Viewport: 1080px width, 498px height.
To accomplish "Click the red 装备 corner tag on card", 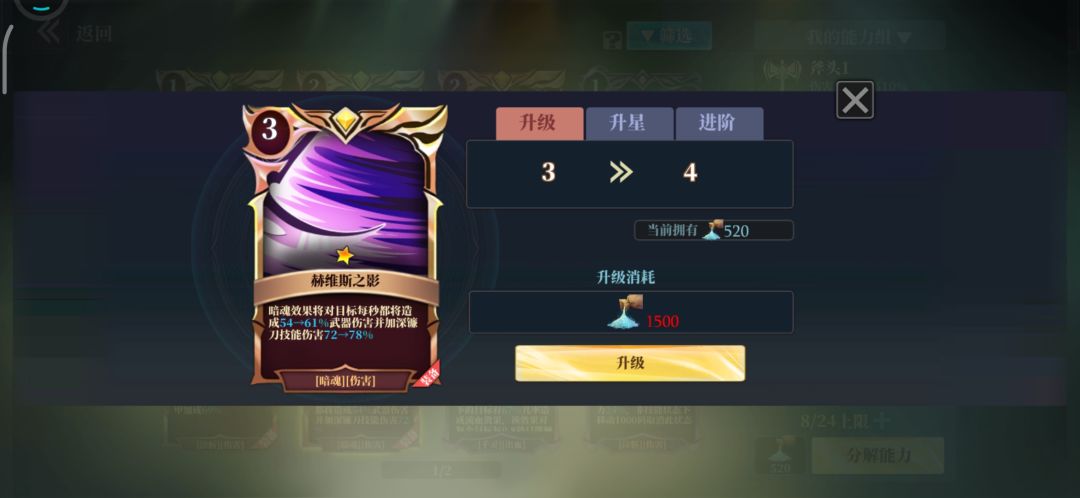I will pos(428,375).
